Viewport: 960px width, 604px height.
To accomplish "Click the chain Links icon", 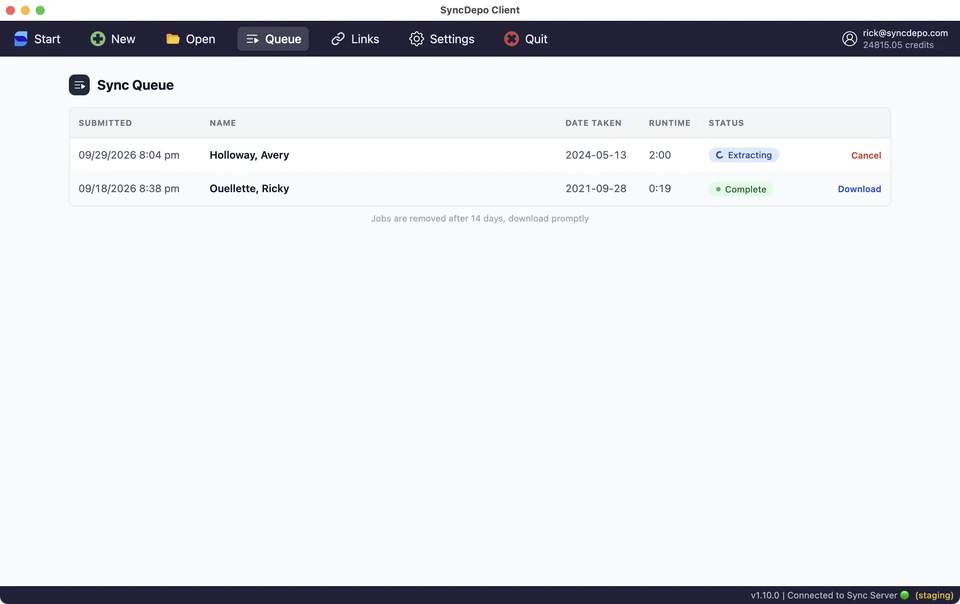I will (x=338, y=39).
